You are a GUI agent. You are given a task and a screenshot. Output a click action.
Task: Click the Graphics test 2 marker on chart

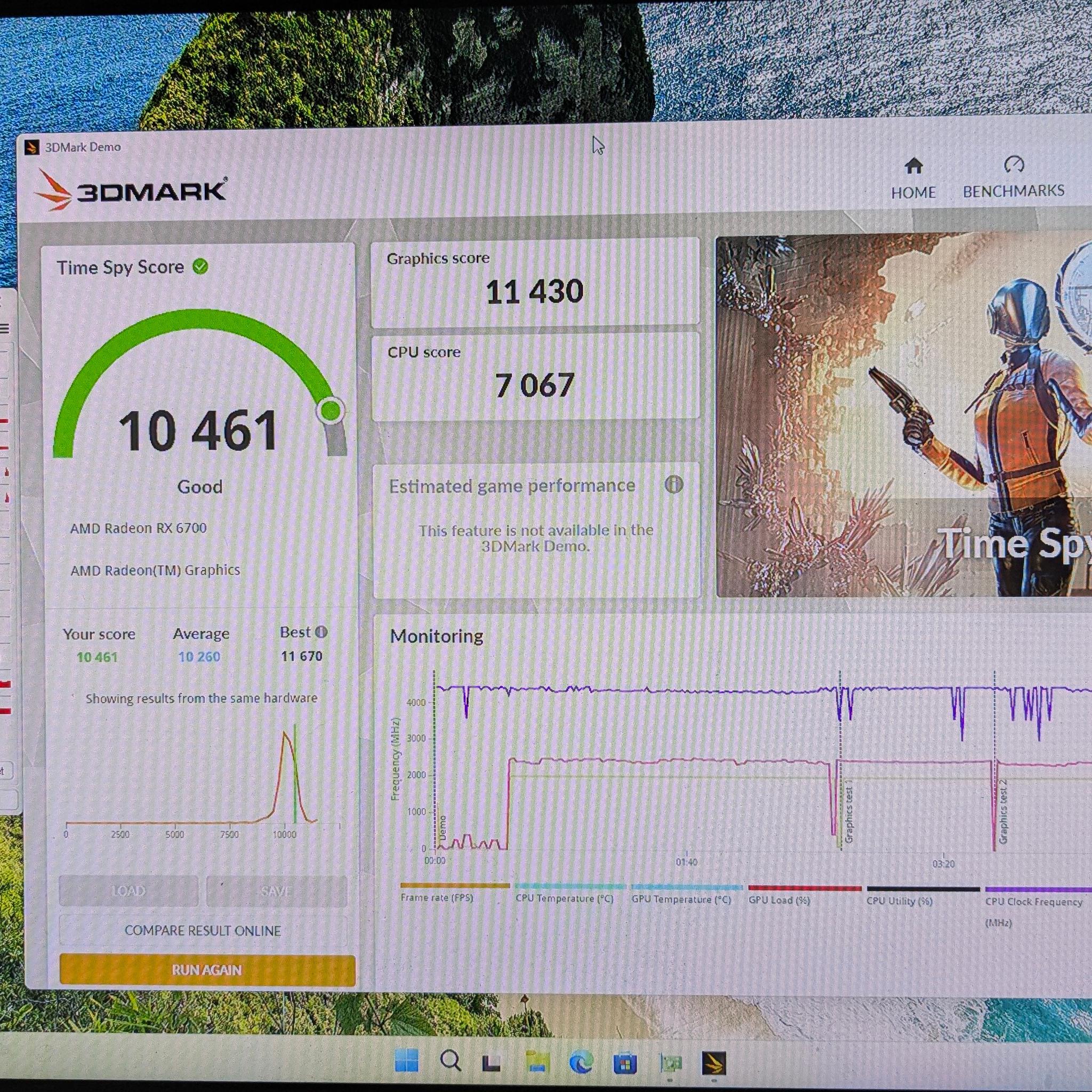(x=1003, y=811)
